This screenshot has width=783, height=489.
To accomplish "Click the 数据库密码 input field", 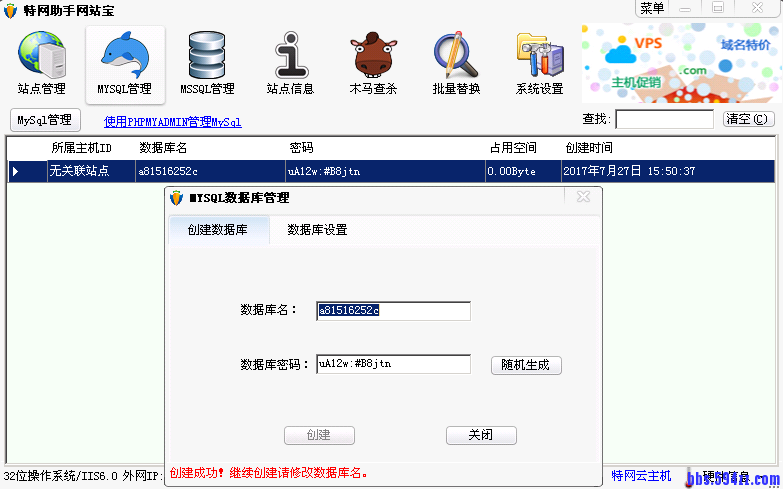I will coord(393,364).
